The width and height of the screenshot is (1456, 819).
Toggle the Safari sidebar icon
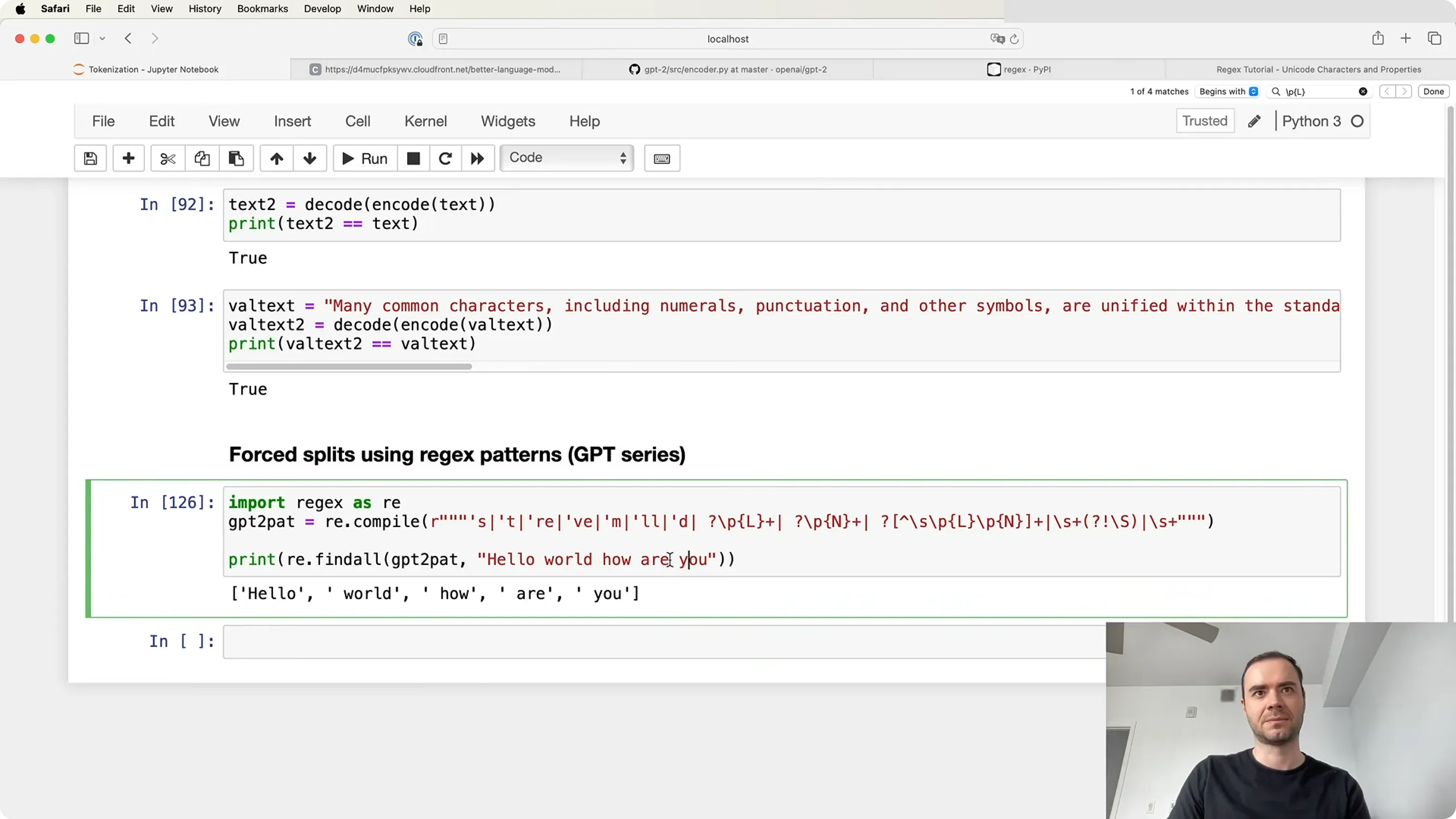[x=81, y=38]
